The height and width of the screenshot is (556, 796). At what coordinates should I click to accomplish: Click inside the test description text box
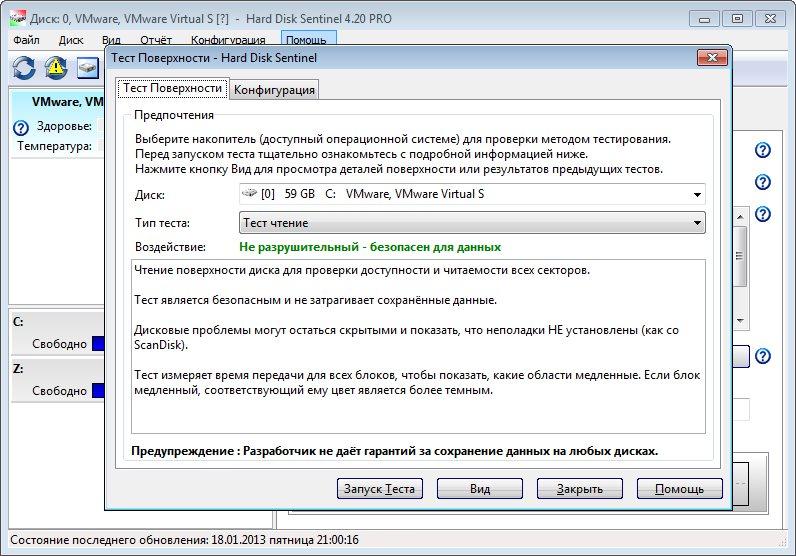click(418, 346)
